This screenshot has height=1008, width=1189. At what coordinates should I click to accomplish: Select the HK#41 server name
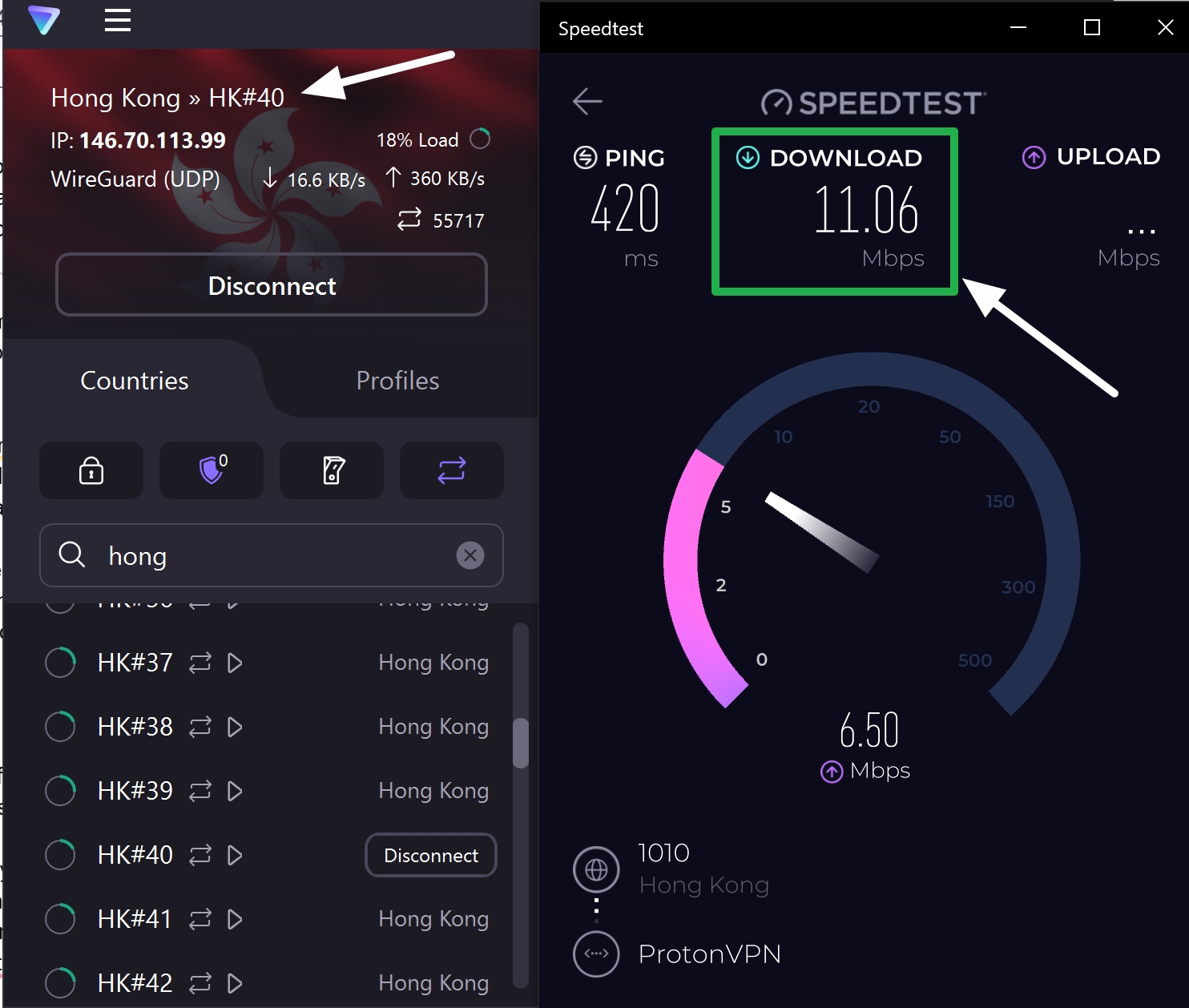tap(135, 919)
